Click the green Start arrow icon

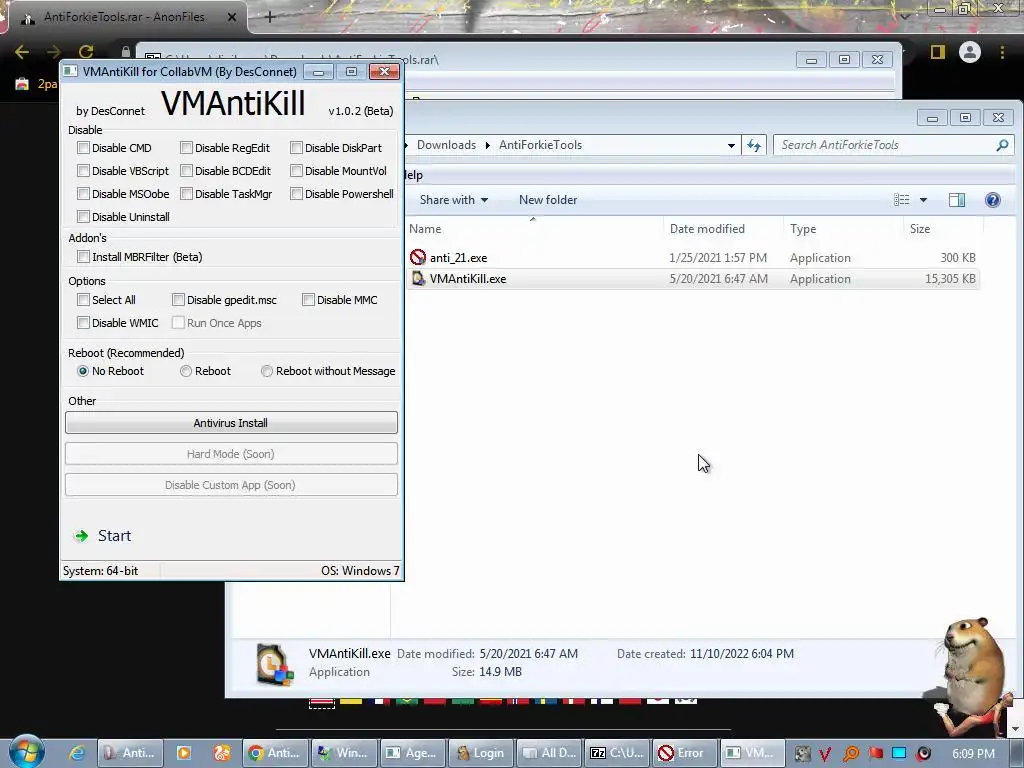coord(81,536)
